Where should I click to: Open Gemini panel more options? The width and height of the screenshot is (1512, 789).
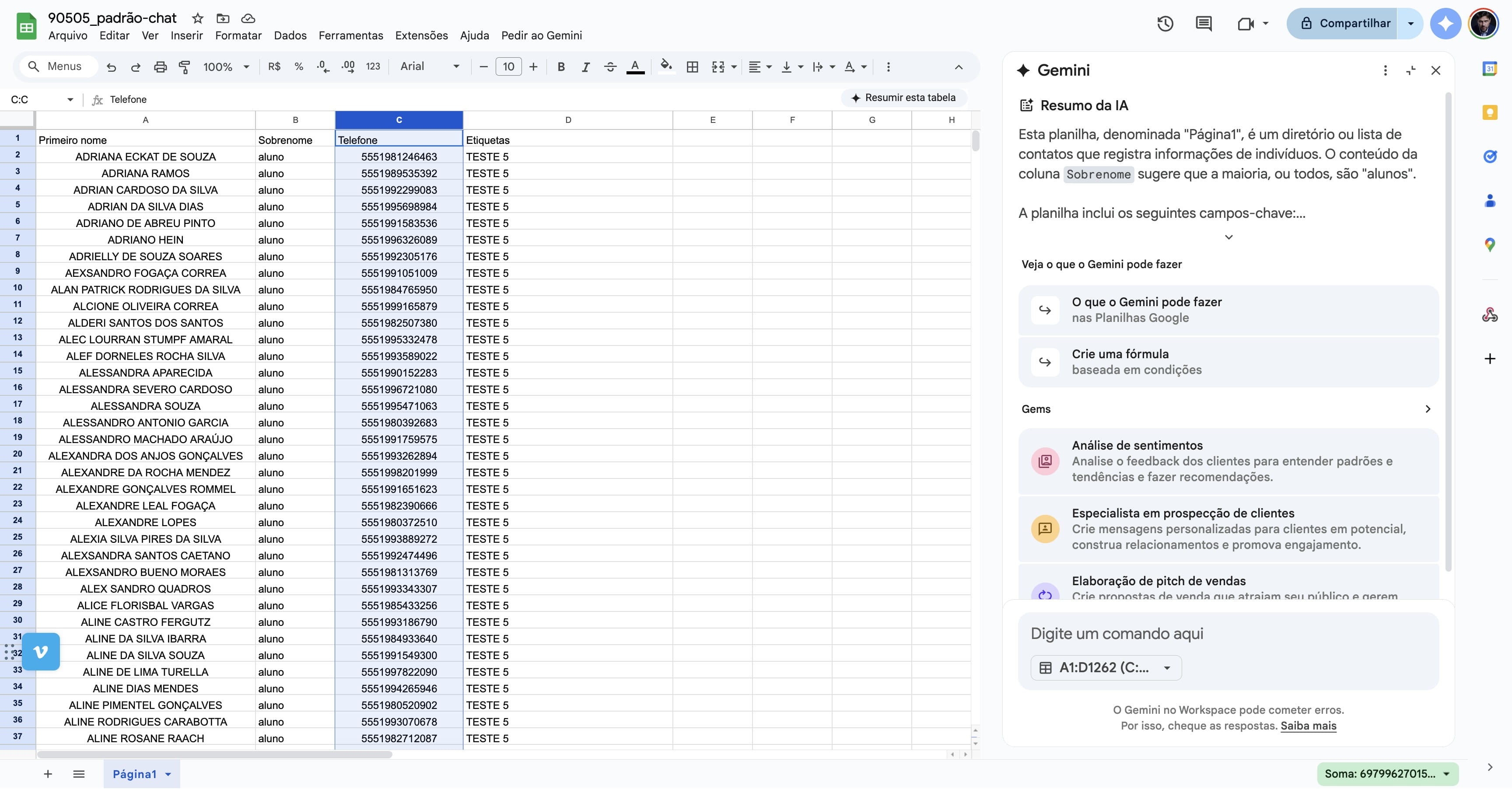(1385, 70)
